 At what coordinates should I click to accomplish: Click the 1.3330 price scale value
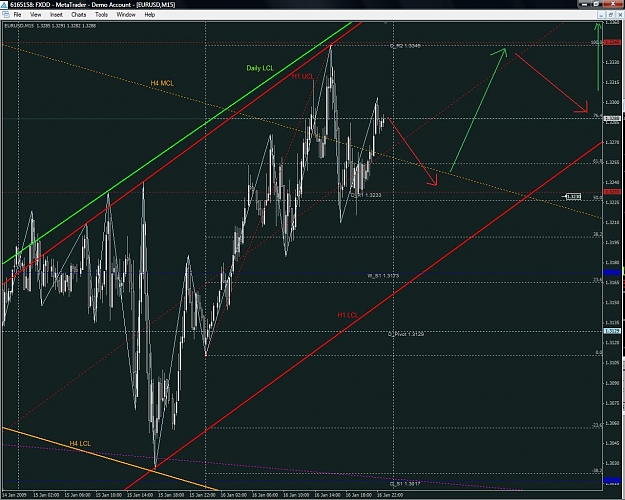click(x=612, y=62)
